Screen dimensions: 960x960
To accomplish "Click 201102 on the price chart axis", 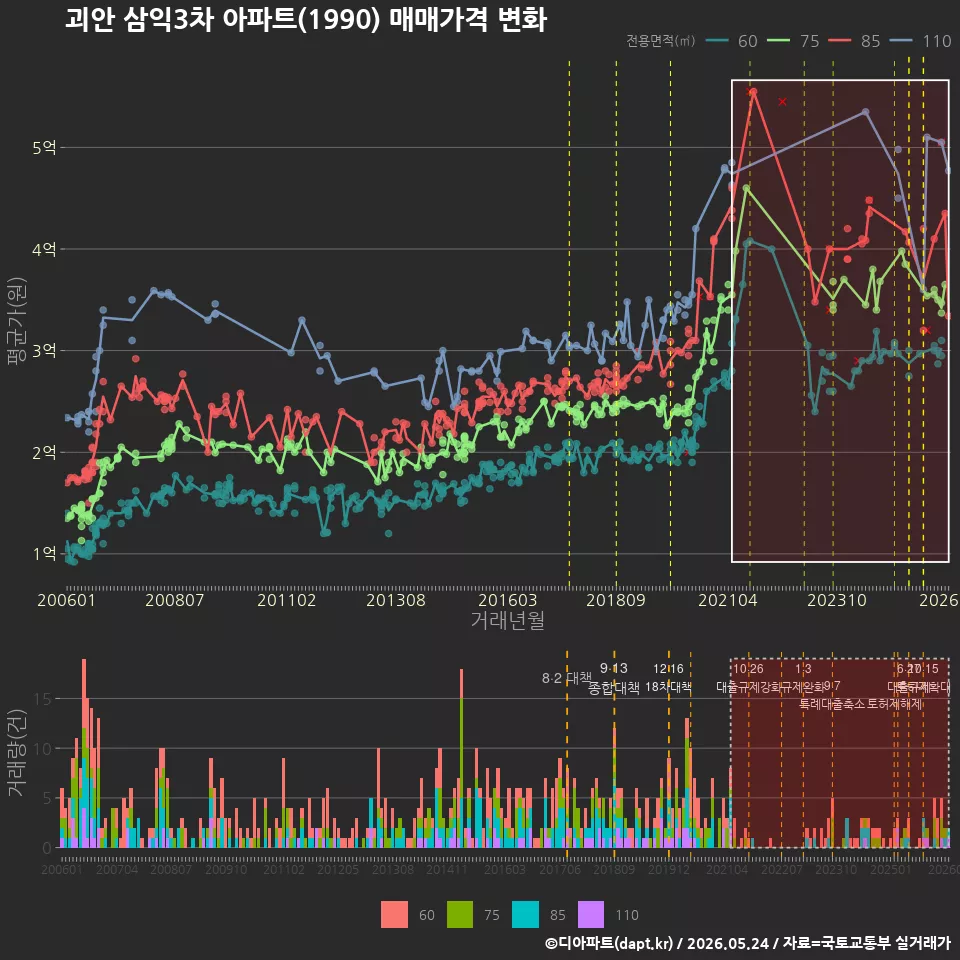I will coord(287,600).
